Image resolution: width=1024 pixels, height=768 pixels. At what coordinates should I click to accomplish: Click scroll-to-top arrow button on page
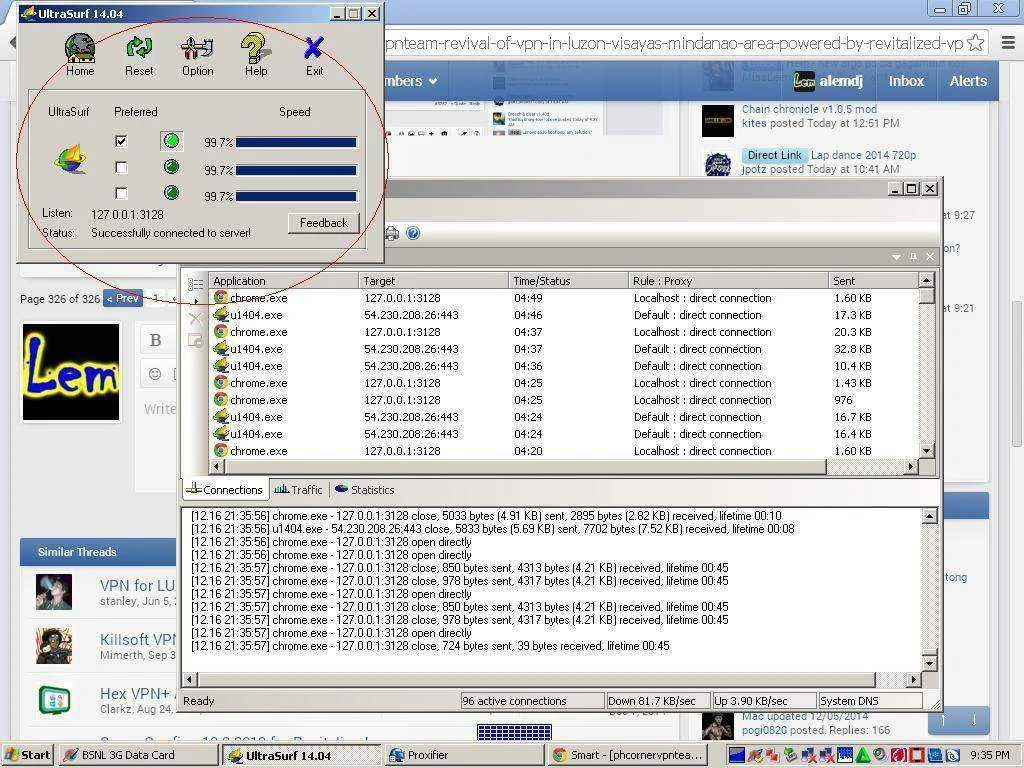click(x=943, y=720)
